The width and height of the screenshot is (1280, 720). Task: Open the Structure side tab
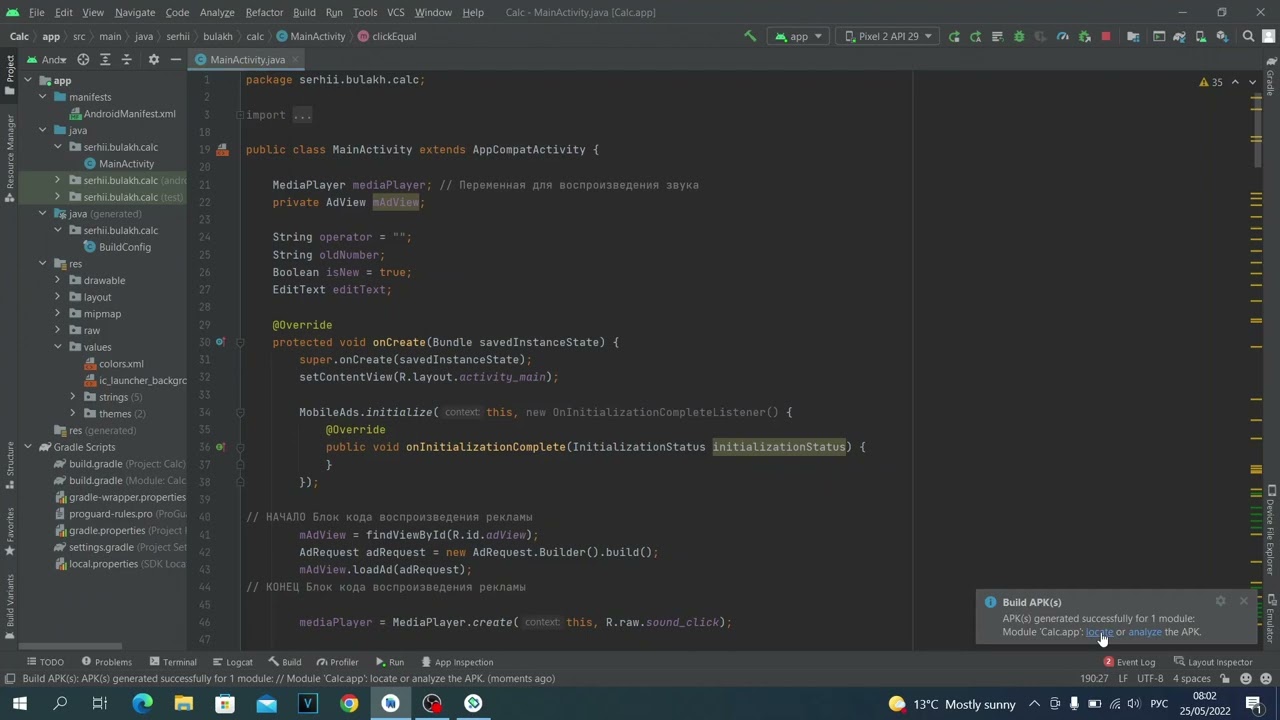pyautogui.click(x=10, y=464)
